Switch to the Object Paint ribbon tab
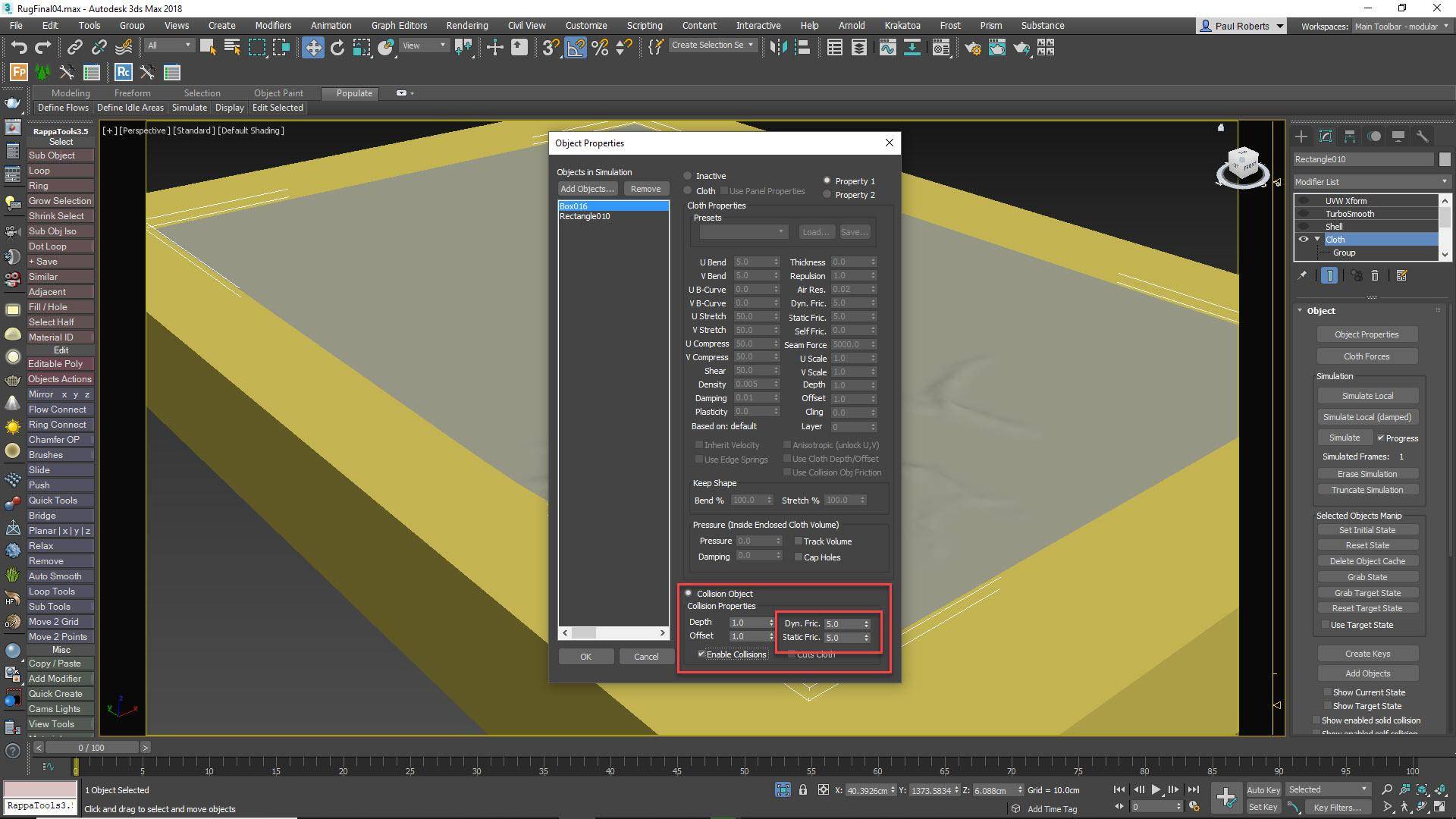This screenshot has height=819, width=1456. tap(278, 93)
